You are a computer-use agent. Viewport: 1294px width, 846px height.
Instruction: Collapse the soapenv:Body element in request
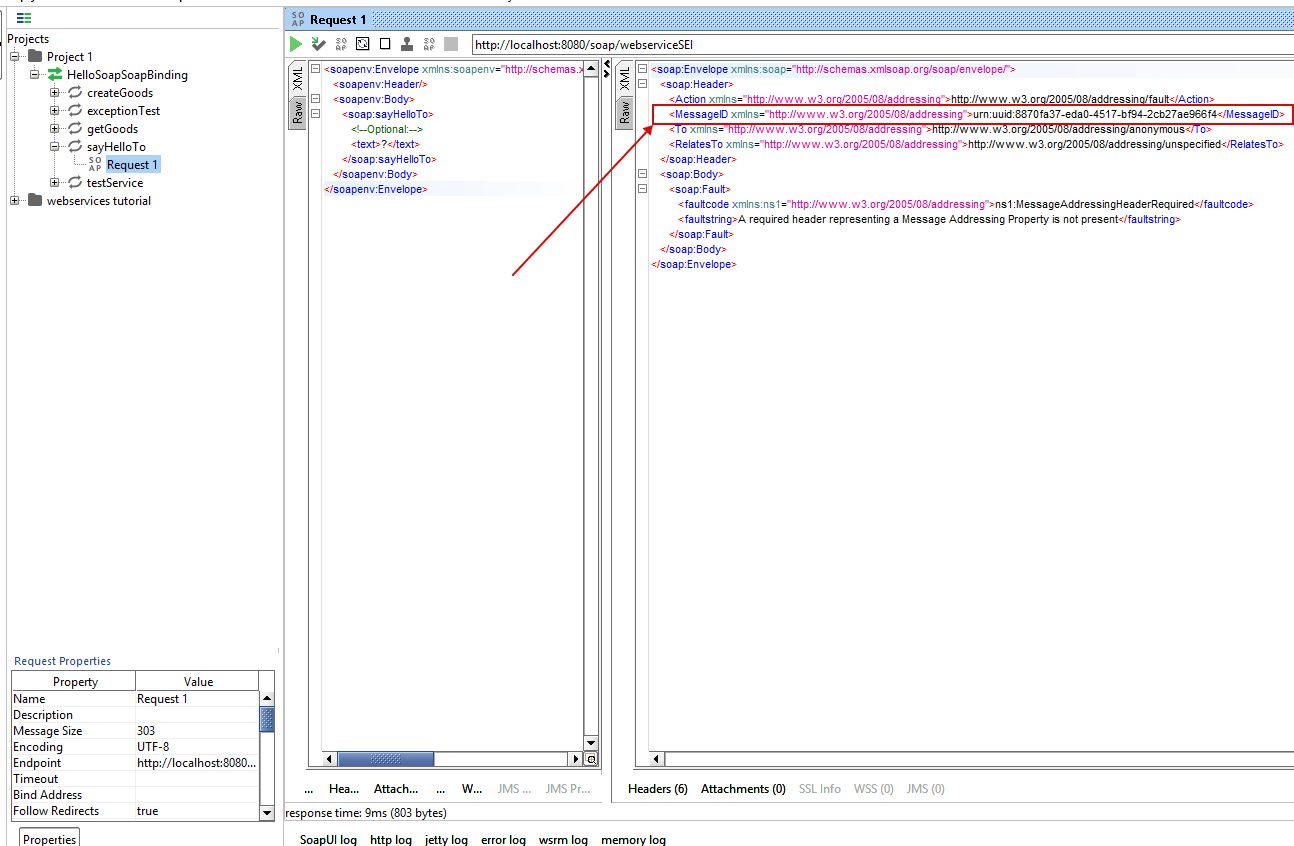315,99
